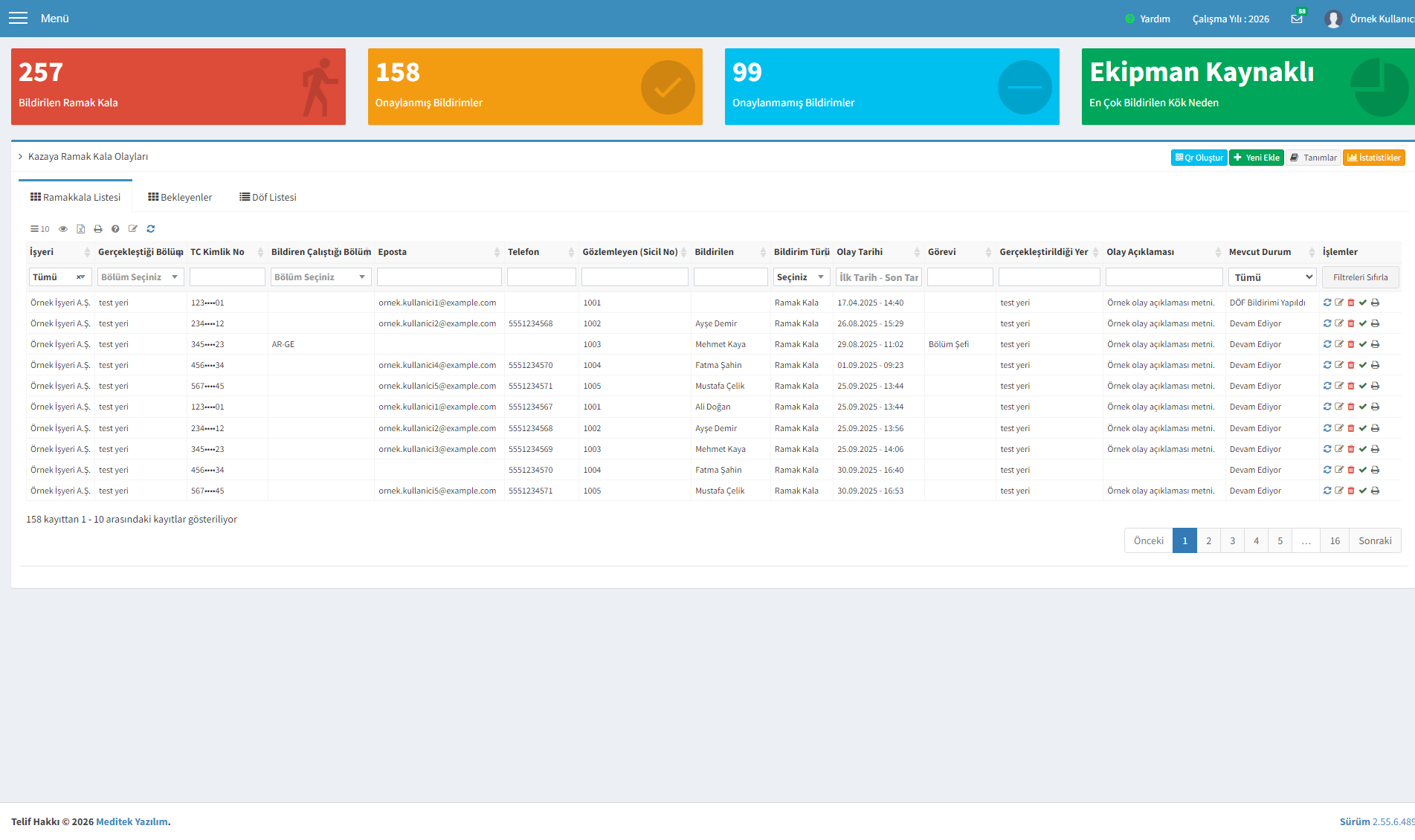Open the Mevcut Durum Tümü filter dropdown
Viewport: 1415px width, 840px height.
pyautogui.click(x=1272, y=277)
